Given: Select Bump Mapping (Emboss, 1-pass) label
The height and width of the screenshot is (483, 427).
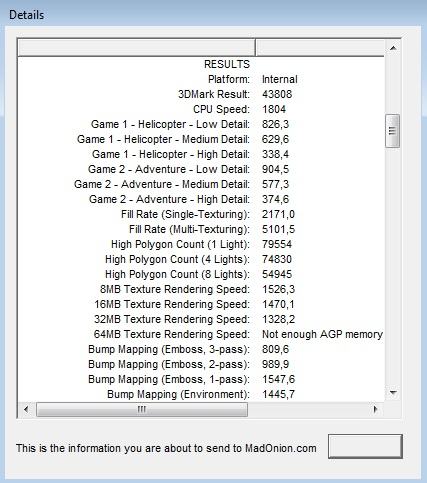Looking at the screenshot, I should point(169,379).
